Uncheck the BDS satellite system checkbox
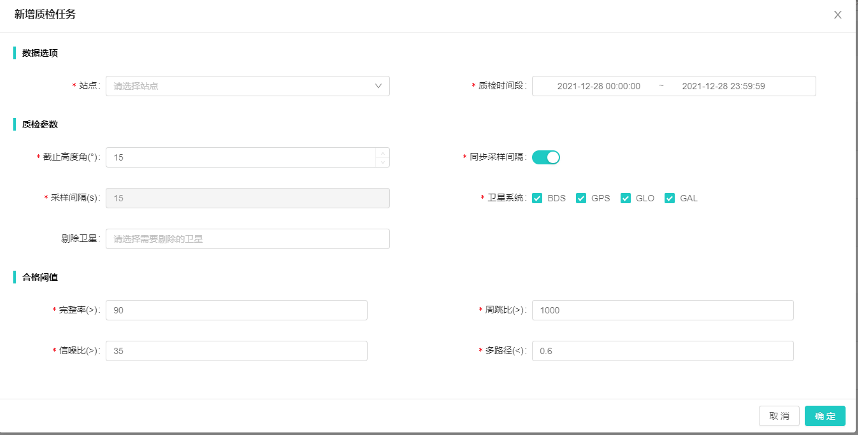This screenshot has height=435, width=858. point(538,198)
